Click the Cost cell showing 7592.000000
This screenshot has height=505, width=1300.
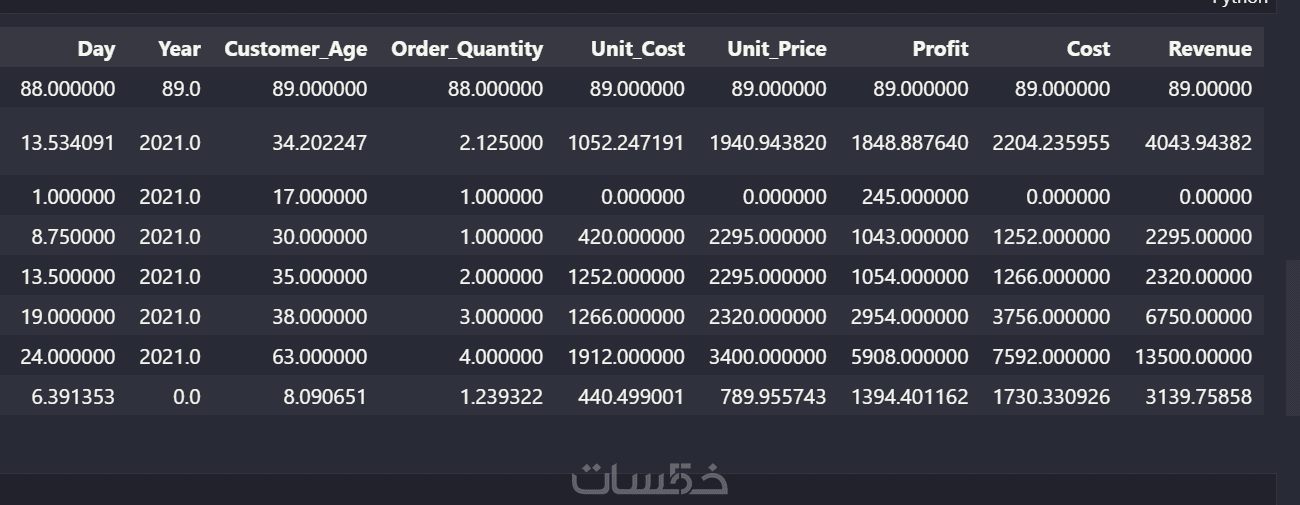tap(1051, 357)
